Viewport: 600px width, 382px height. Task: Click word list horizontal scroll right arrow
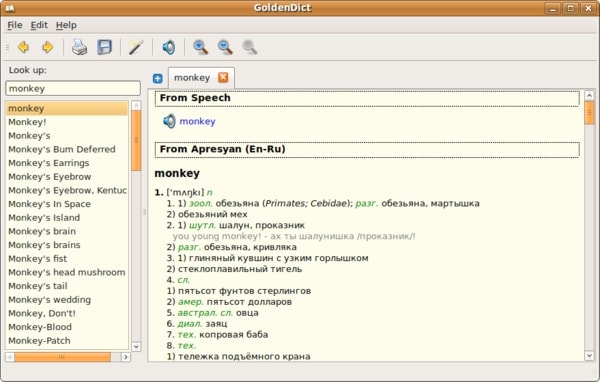126,357
